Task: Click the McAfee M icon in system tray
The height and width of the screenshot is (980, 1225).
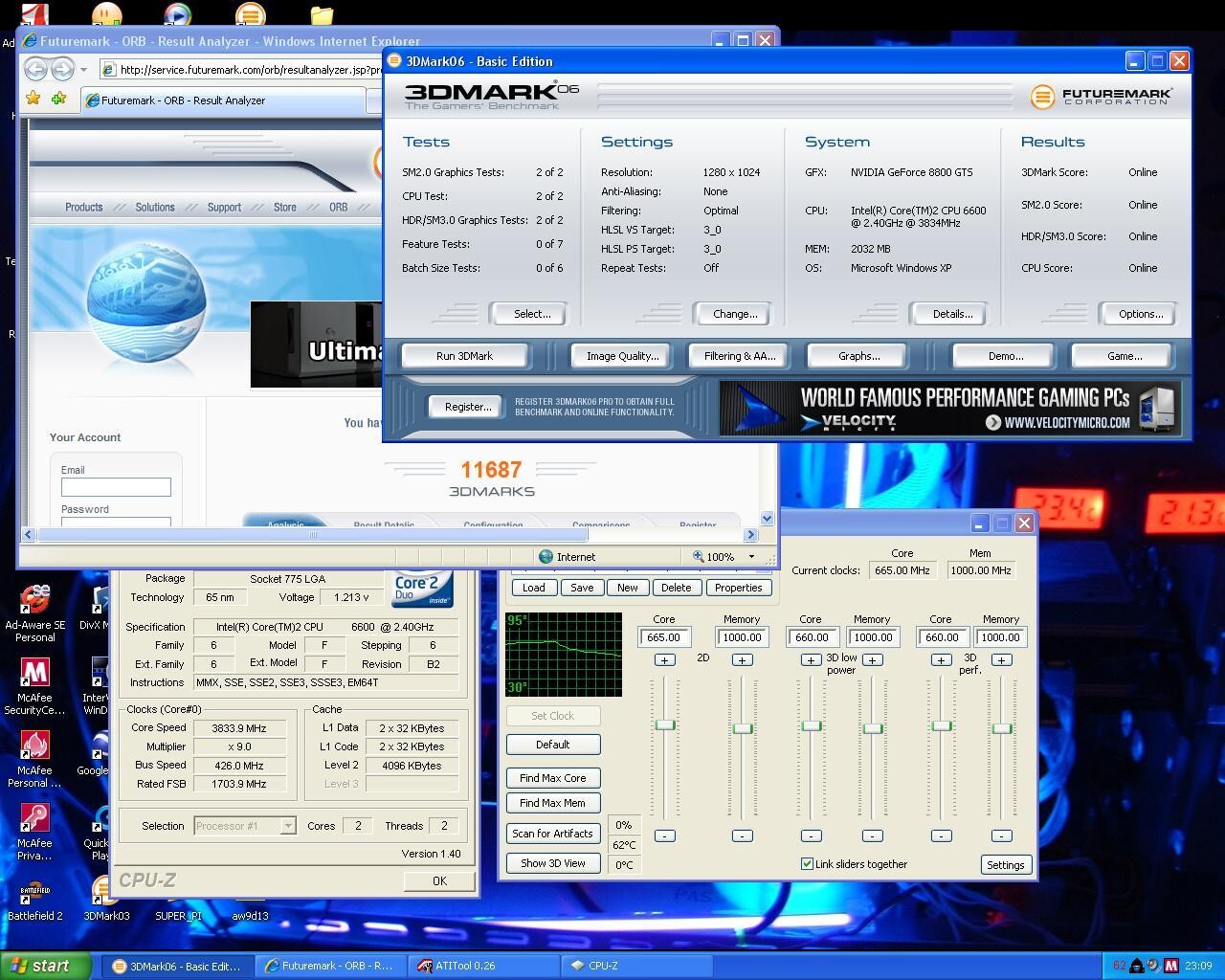Action: pyautogui.click(x=1171, y=966)
